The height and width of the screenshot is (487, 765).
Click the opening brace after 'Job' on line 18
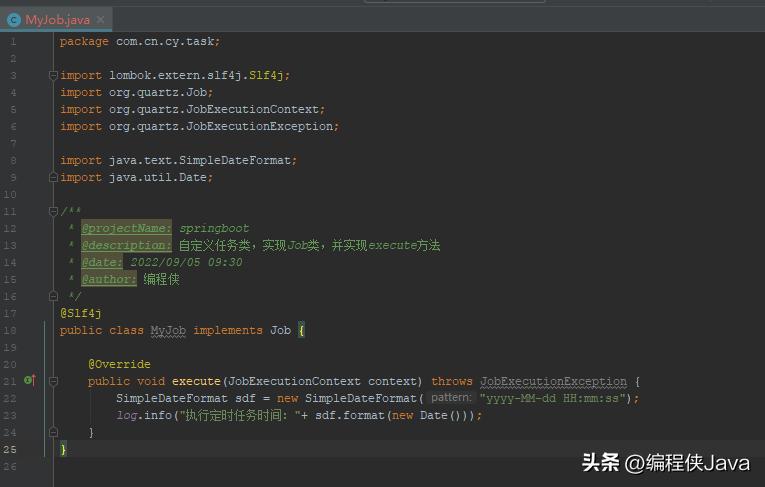(x=302, y=330)
